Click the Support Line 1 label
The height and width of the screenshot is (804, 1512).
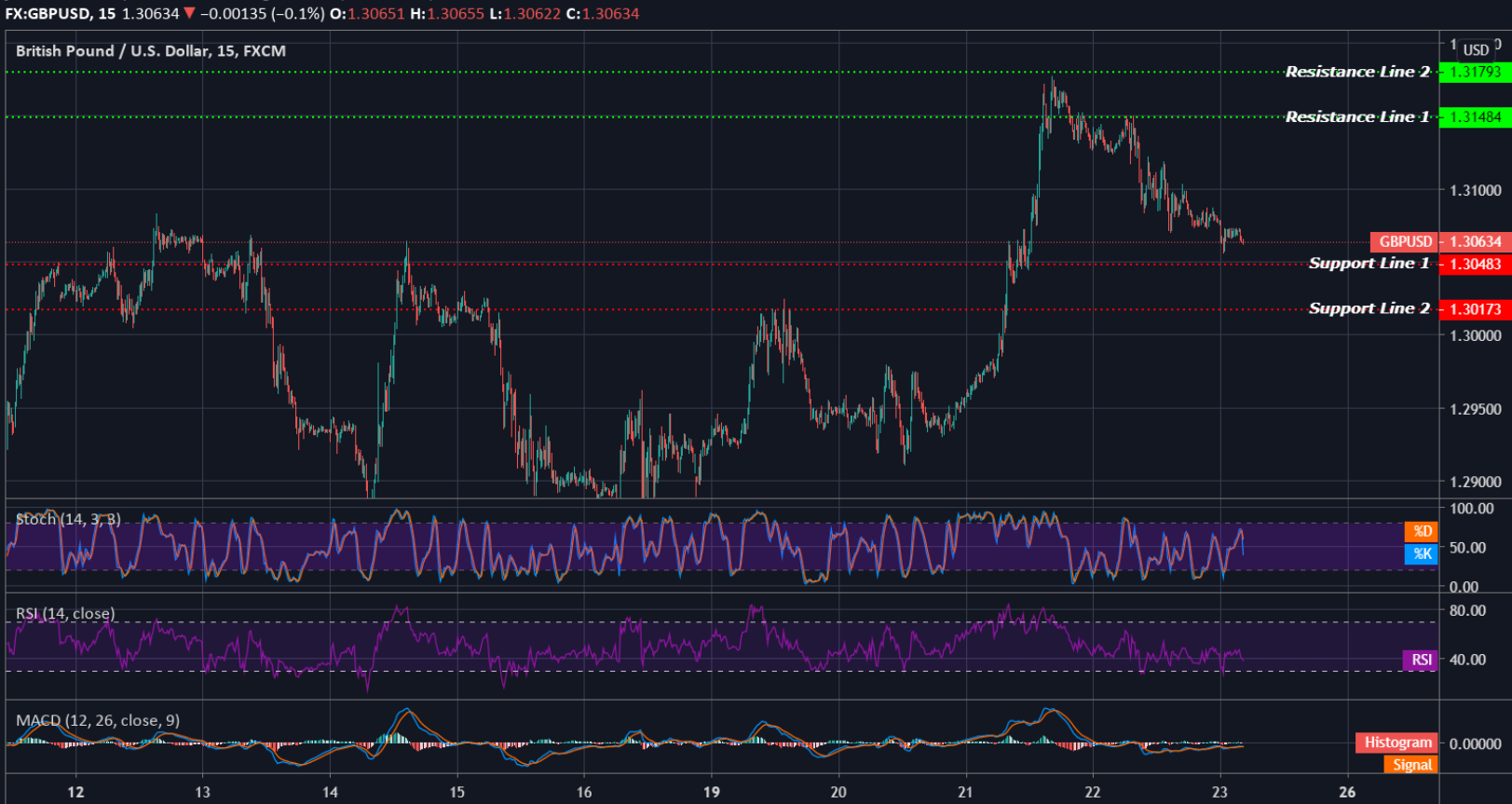click(1369, 264)
